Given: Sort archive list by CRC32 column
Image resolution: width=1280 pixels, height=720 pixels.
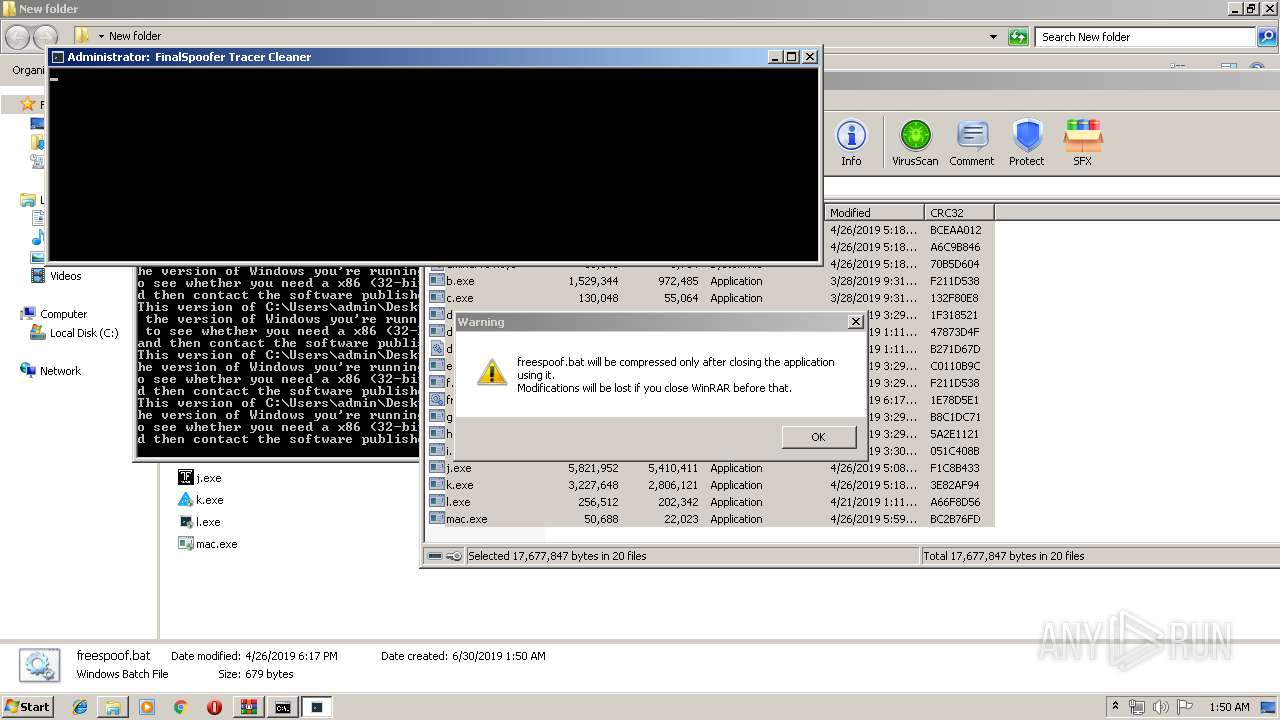Looking at the screenshot, I should click(959, 212).
